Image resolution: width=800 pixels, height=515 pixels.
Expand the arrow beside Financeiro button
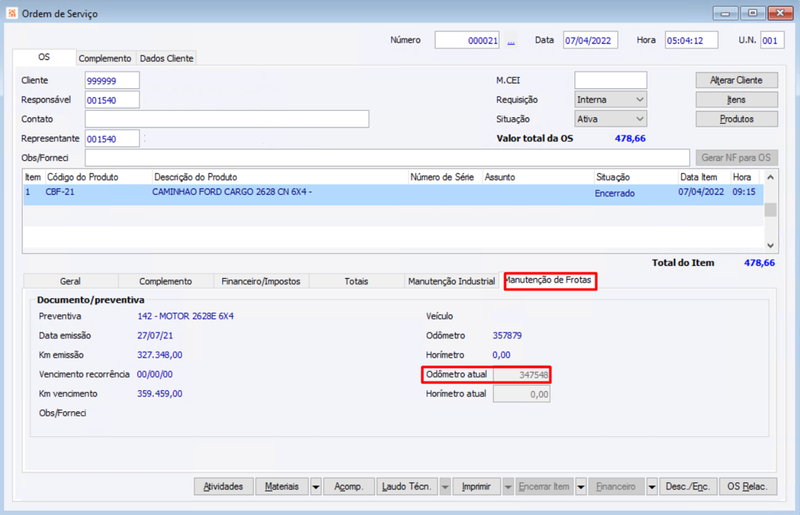(652, 487)
